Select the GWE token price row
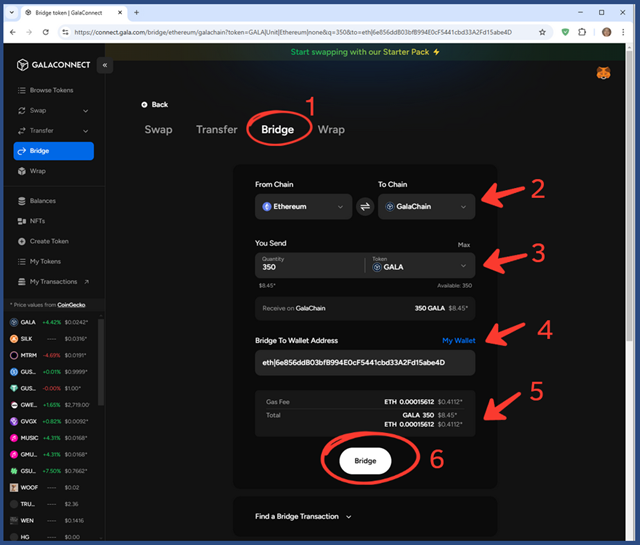 tap(49, 405)
